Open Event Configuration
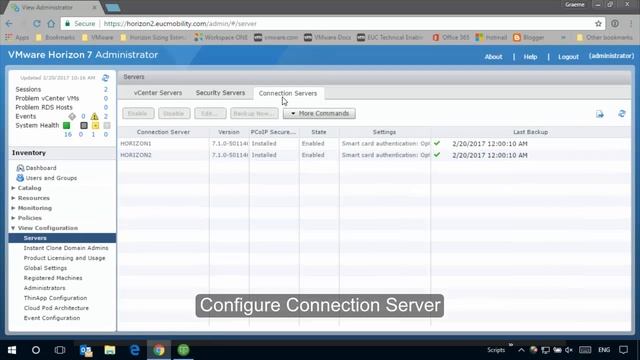640x360 pixels. [x=52, y=318]
